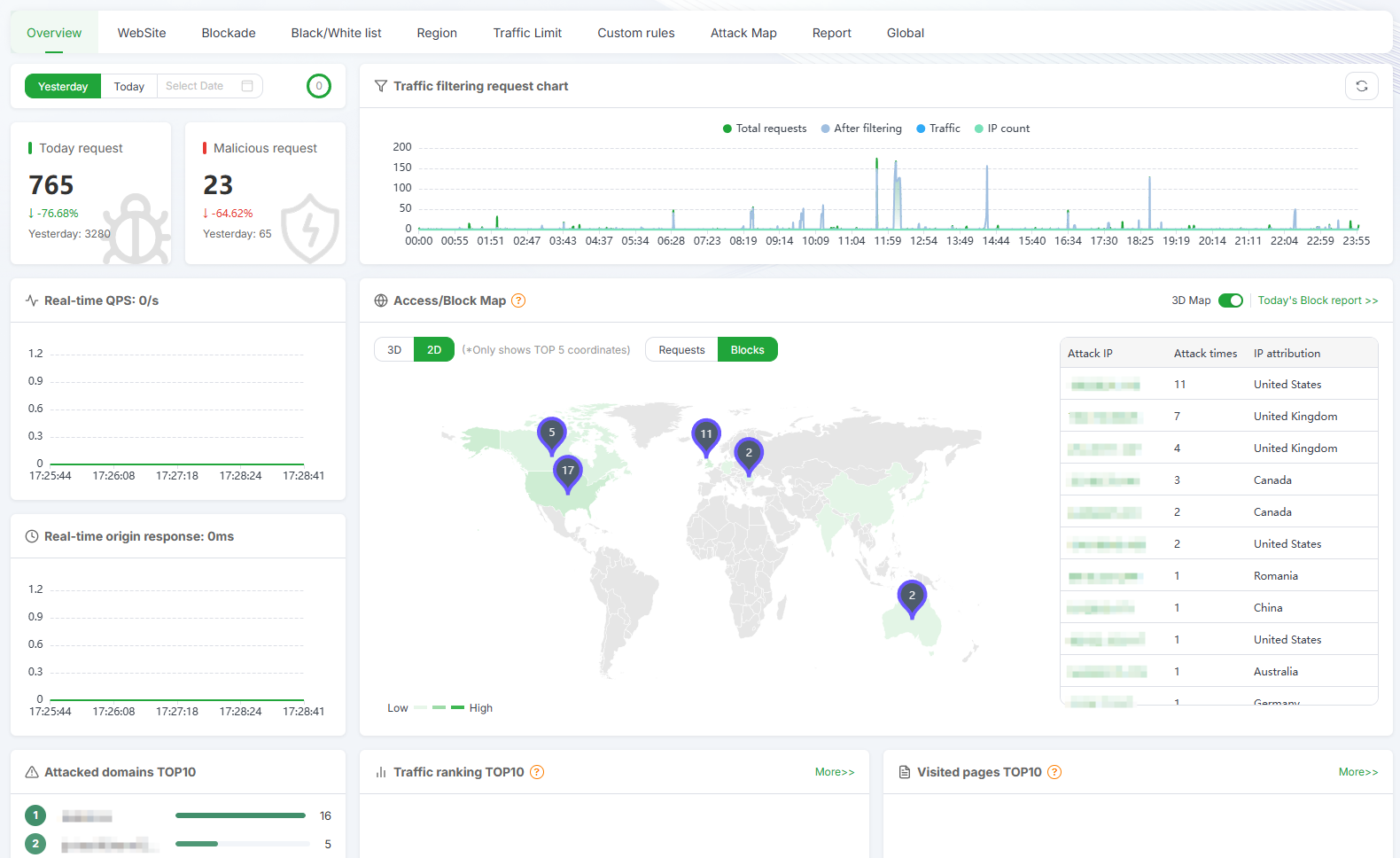Switch map view to 3D
The image size is (1400, 858).
pos(394,350)
